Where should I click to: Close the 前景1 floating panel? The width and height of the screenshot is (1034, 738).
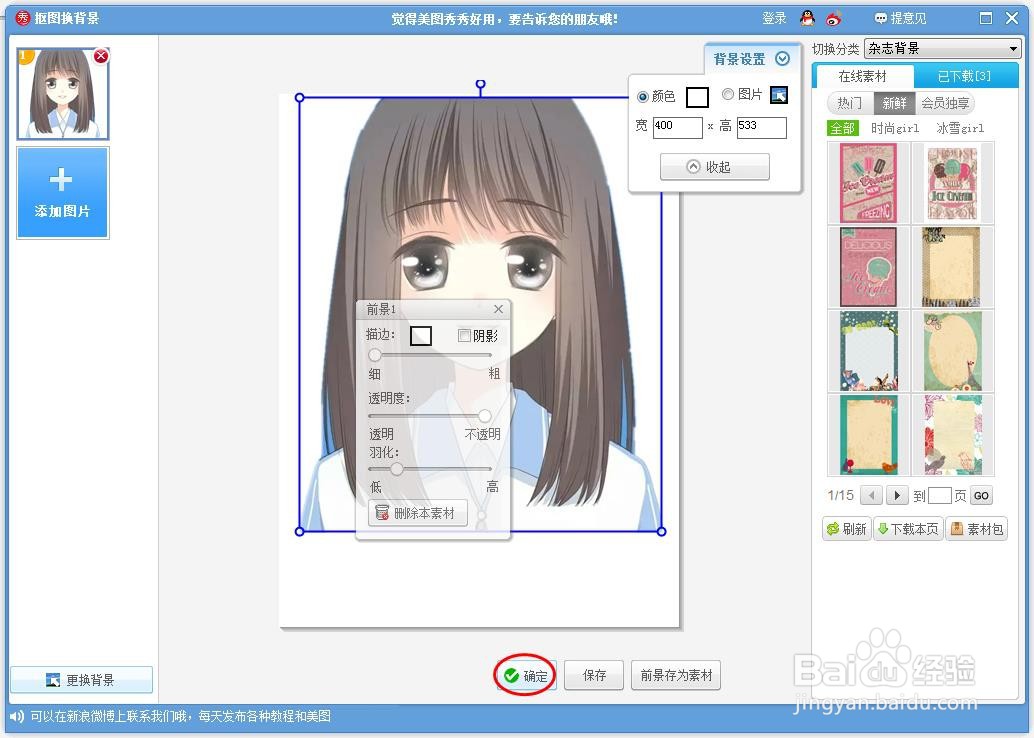click(499, 309)
